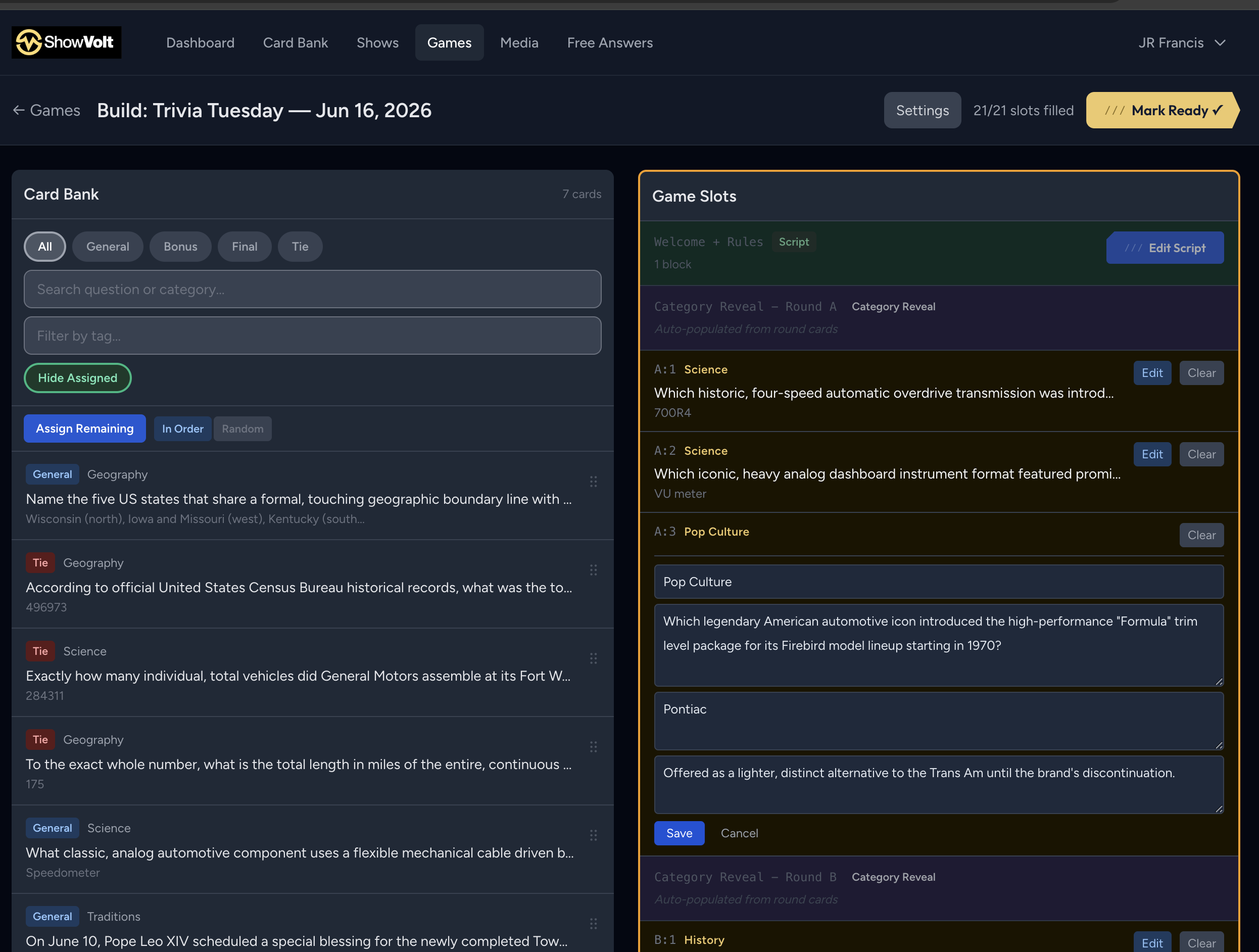Grab drag handle of five US states card
Viewport: 1259px width, 952px height.
click(593, 482)
